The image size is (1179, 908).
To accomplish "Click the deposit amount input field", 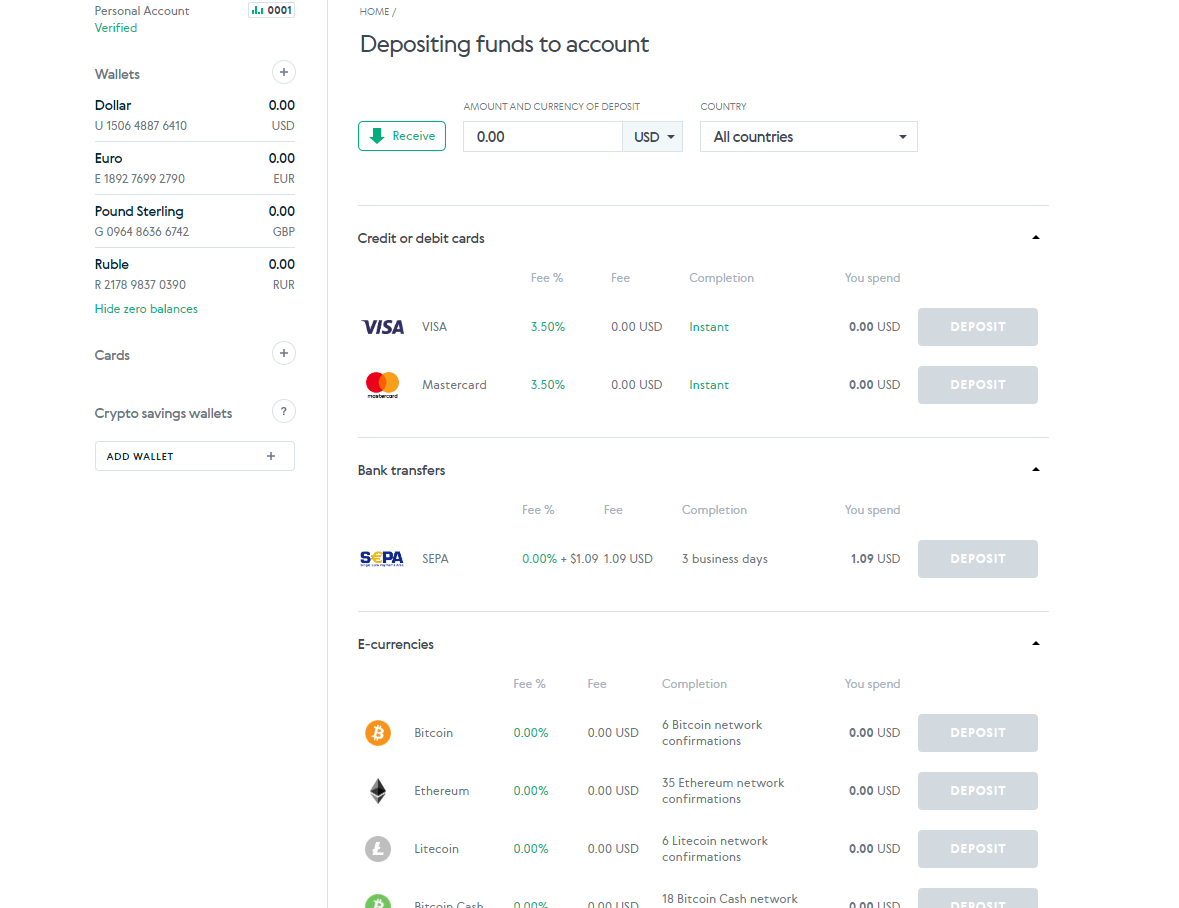I will click(x=543, y=137).
